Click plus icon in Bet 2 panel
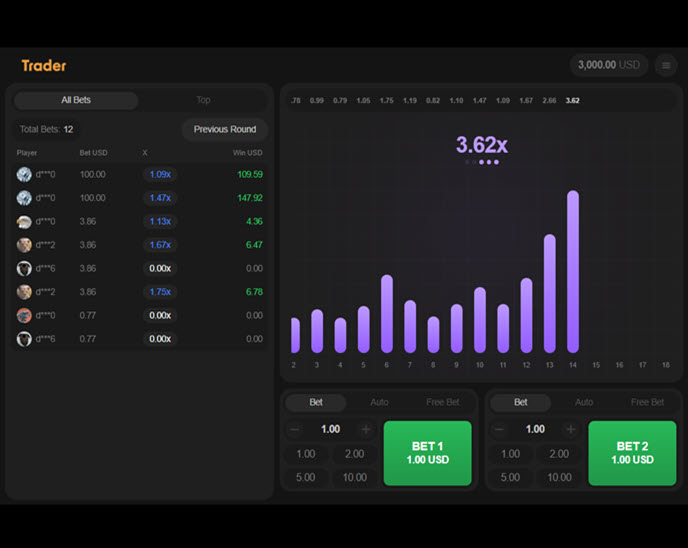Screen dimensions: 688x548 click(x=571, y=429)
